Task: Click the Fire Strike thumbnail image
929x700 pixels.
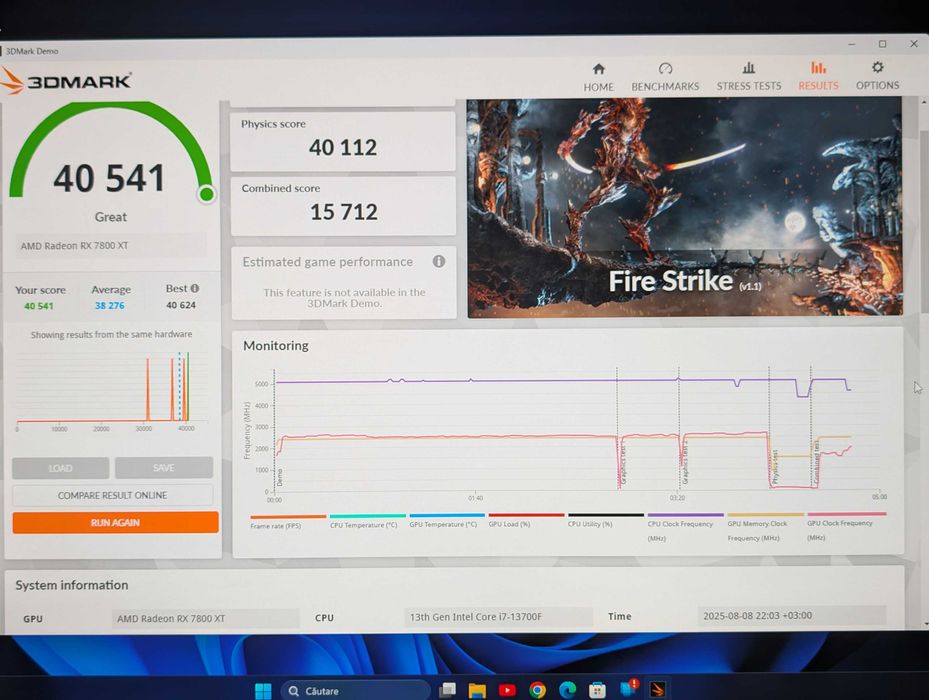Action: click(685, 207)
